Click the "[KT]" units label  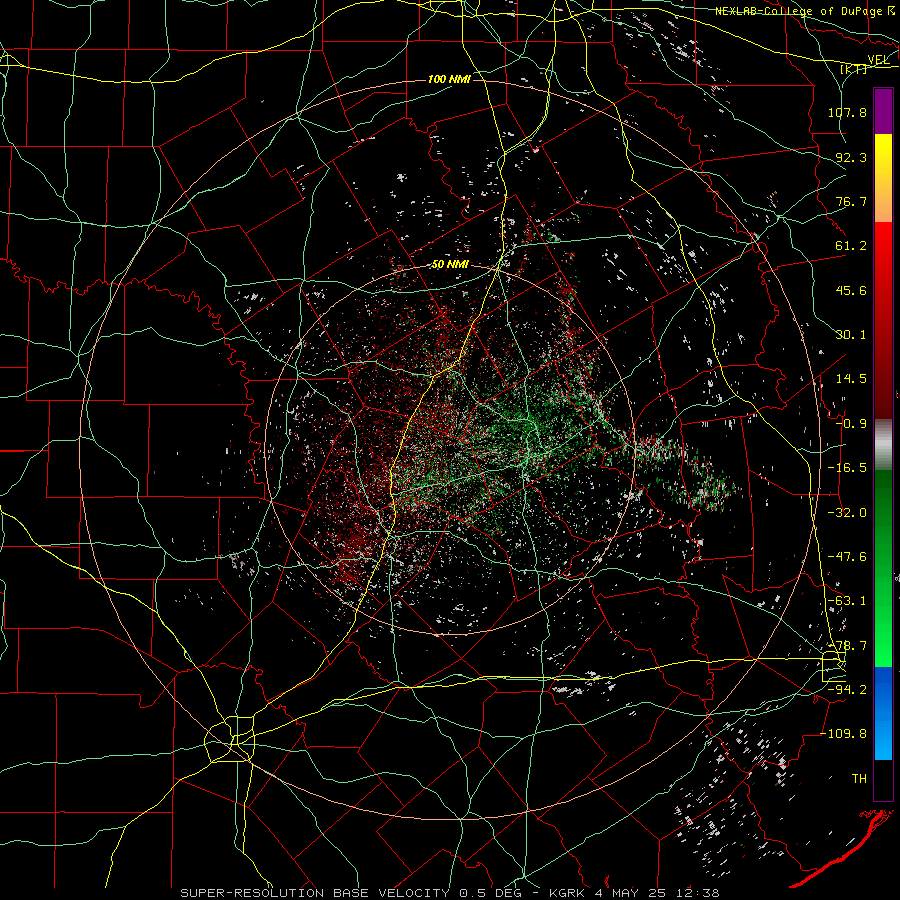coord(854,69)
